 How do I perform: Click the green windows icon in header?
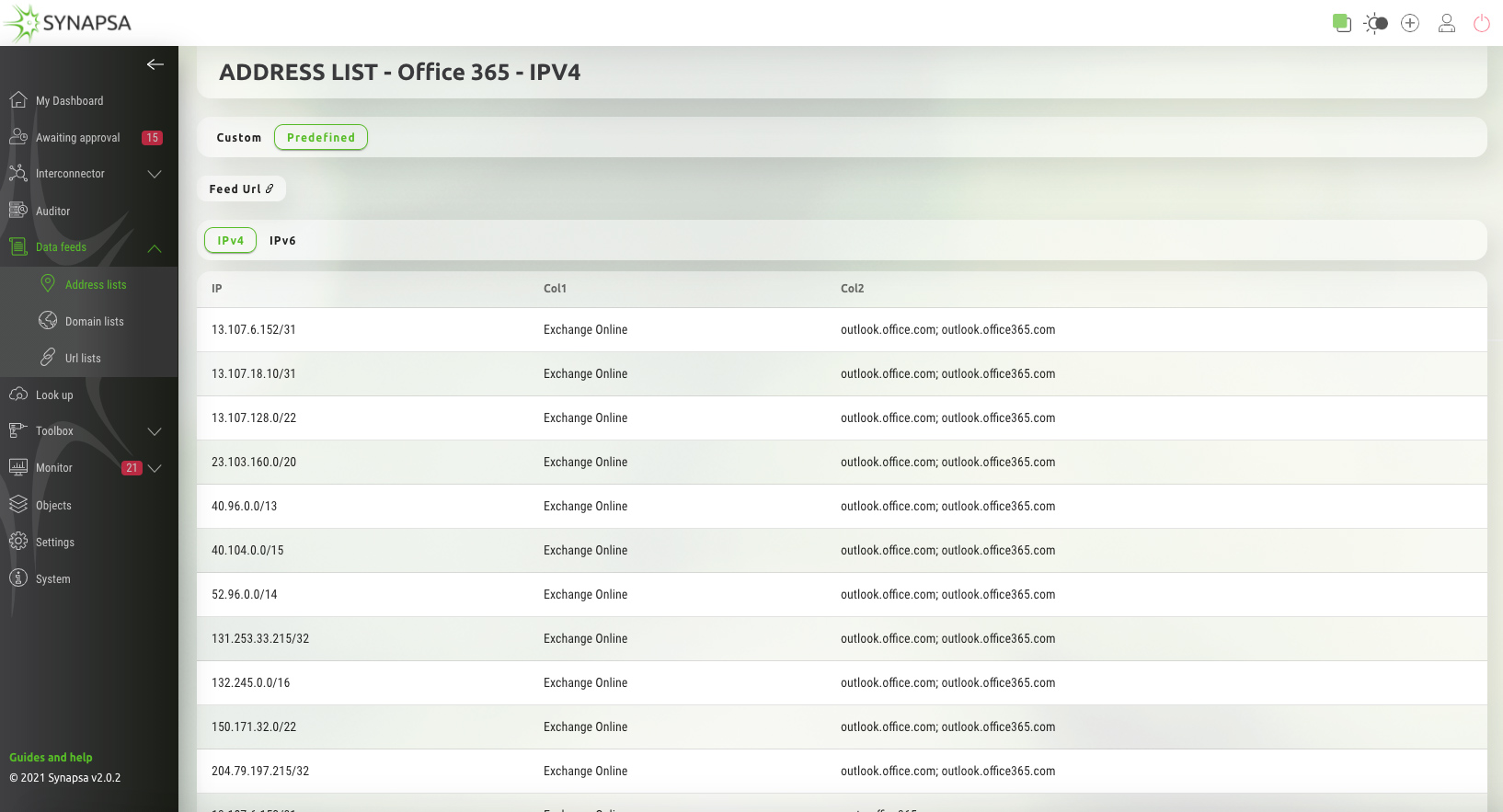tap(1341, 23)
